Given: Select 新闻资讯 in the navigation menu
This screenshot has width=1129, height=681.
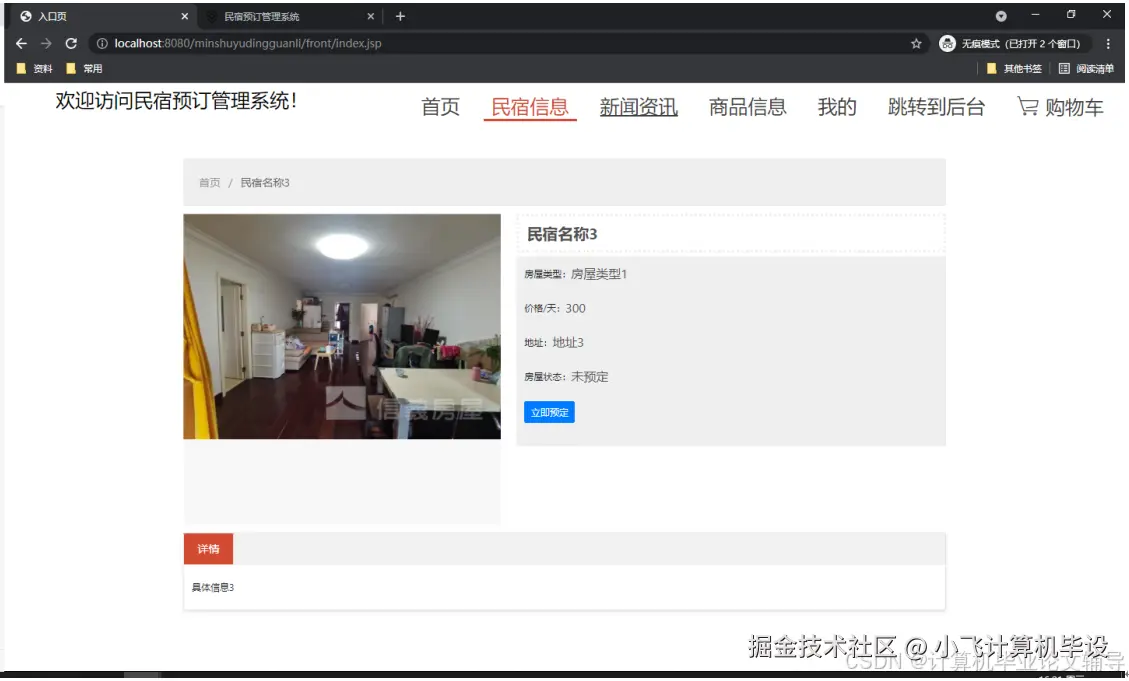Looking at the screenshot, I should 638,107.
